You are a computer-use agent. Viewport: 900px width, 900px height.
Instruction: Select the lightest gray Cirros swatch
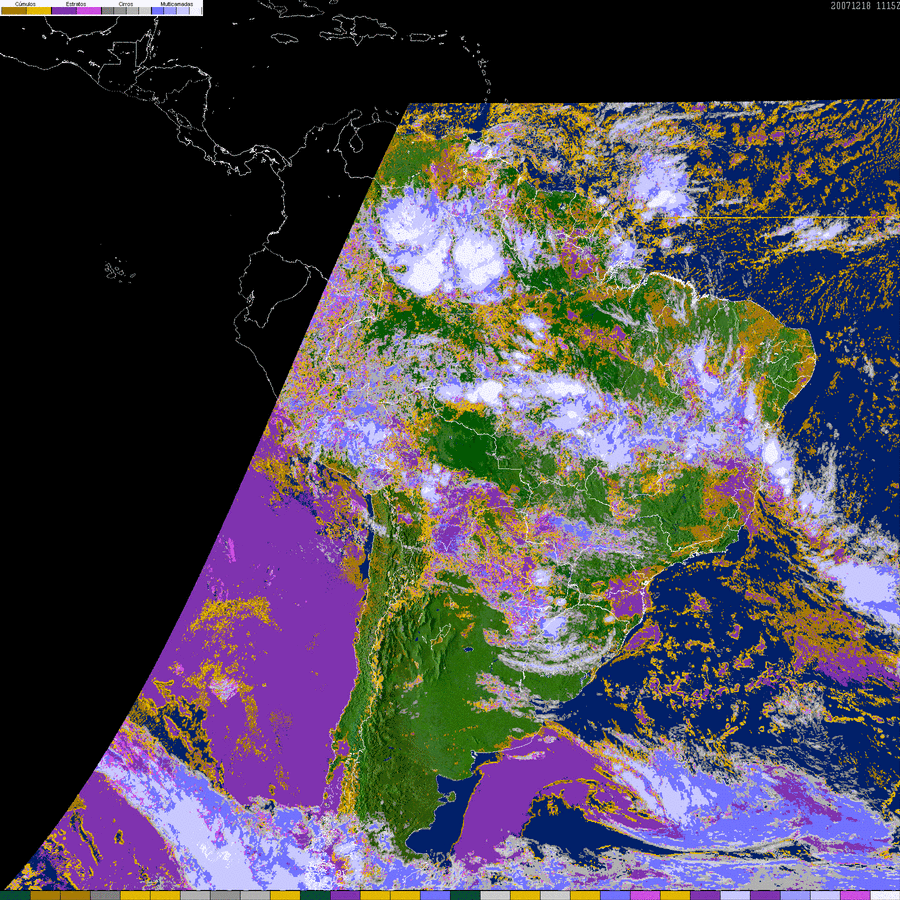tap(145, 10)
